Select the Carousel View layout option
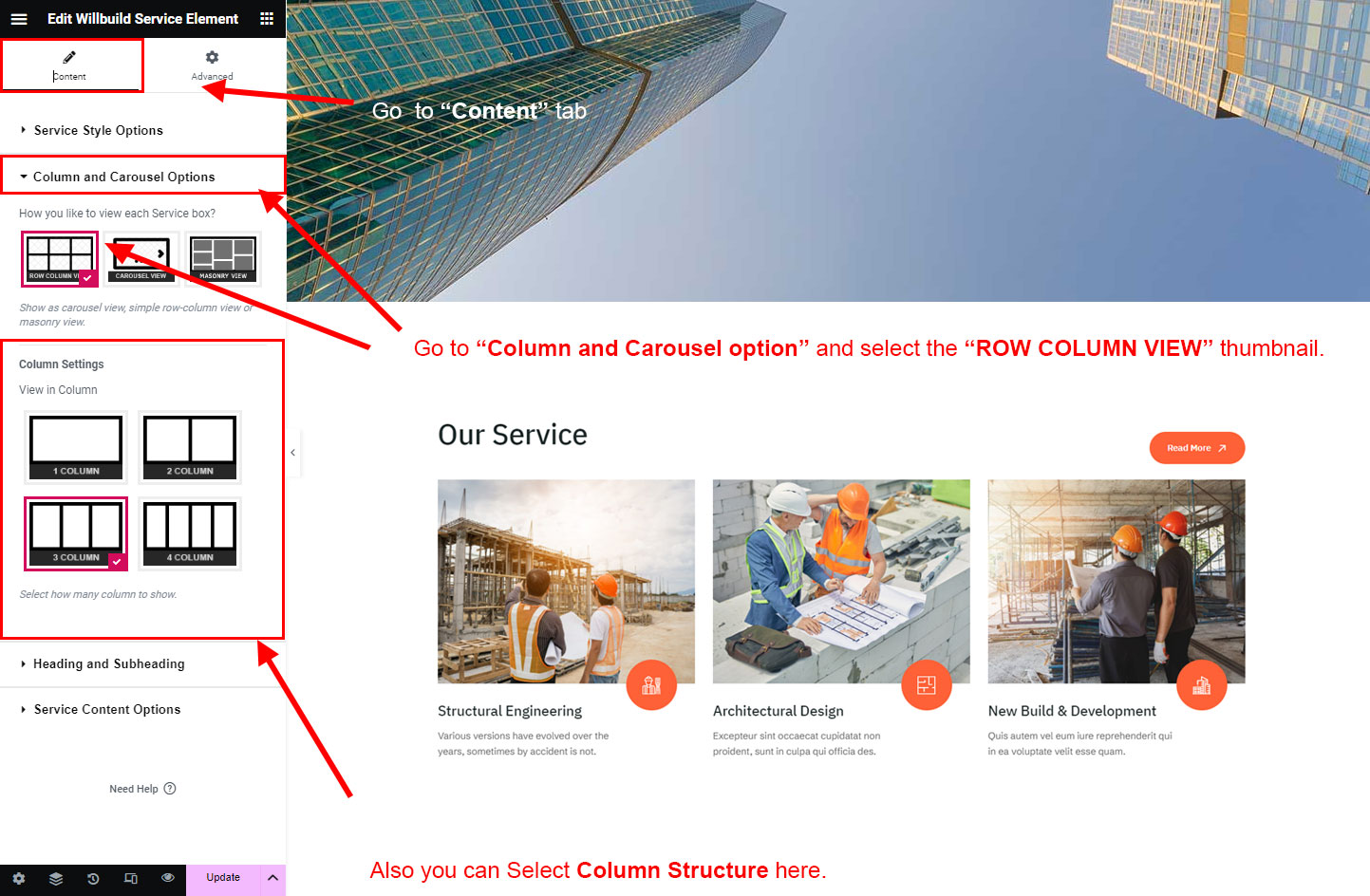The width and height of the screenshot is (1370, 896). tap(141, 258)
